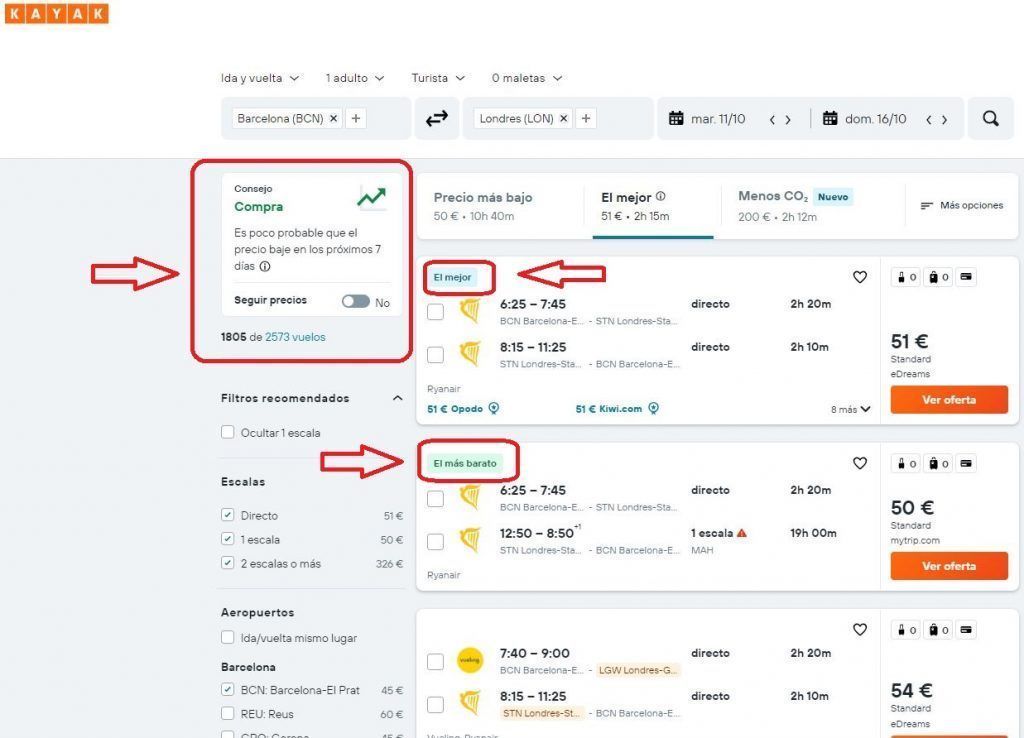Screen dimensions: 1024x738
Task: Open the 2573 vuelos link
Action: [295, 337]
